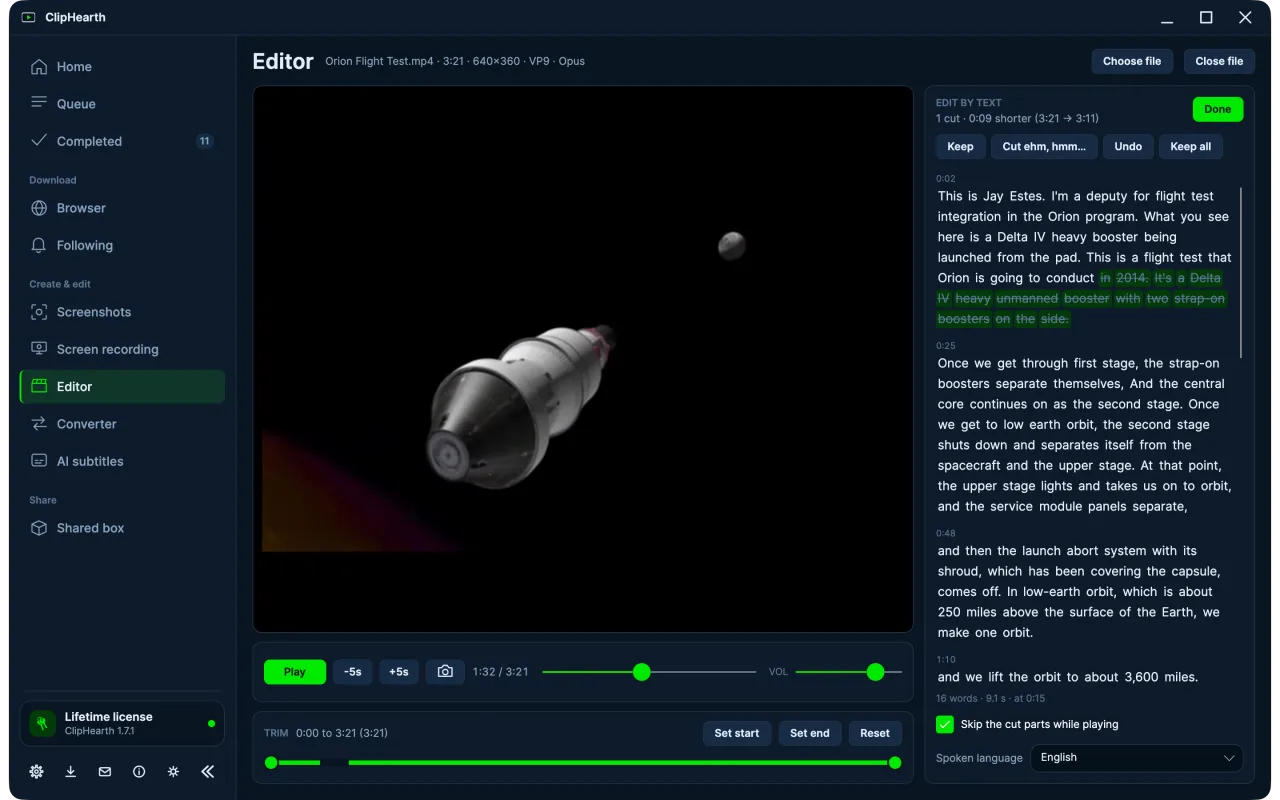Click the Close file button
This screenshot has width=1280, height=800.
[1219, 61]
